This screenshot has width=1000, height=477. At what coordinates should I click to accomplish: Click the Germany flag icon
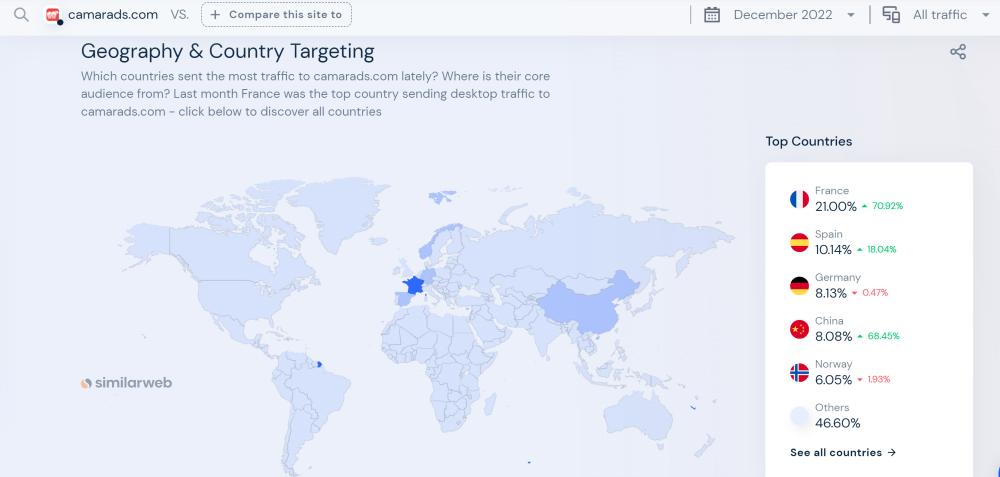[799, 286]
